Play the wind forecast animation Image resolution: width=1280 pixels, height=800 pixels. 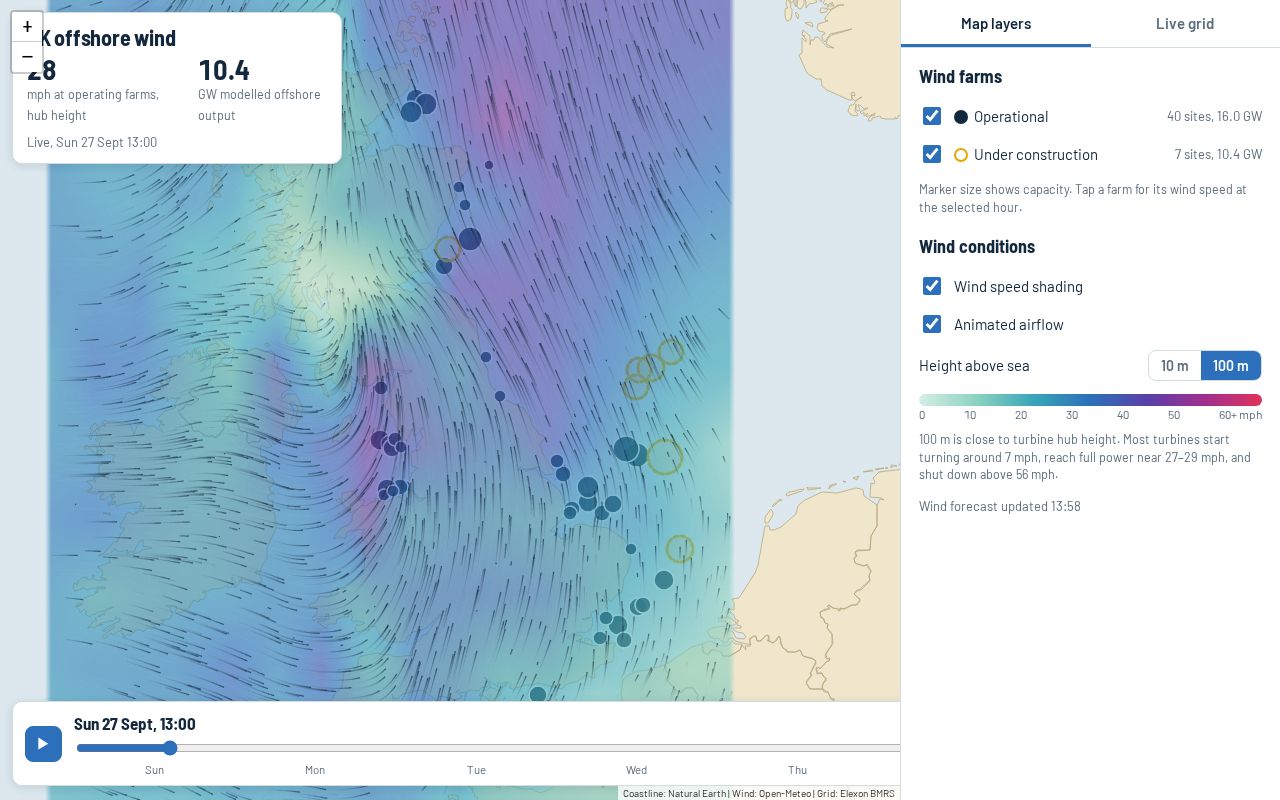(43, 743)
